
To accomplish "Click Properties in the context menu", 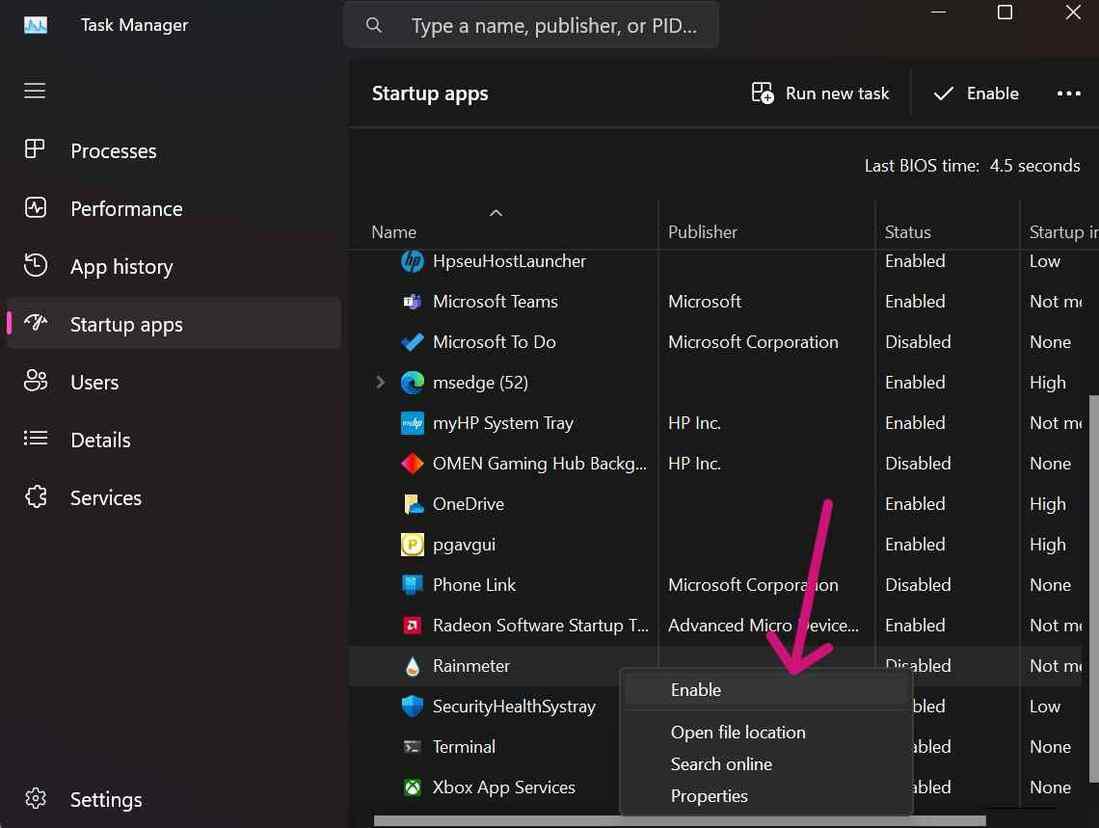I will coord(709,796).
